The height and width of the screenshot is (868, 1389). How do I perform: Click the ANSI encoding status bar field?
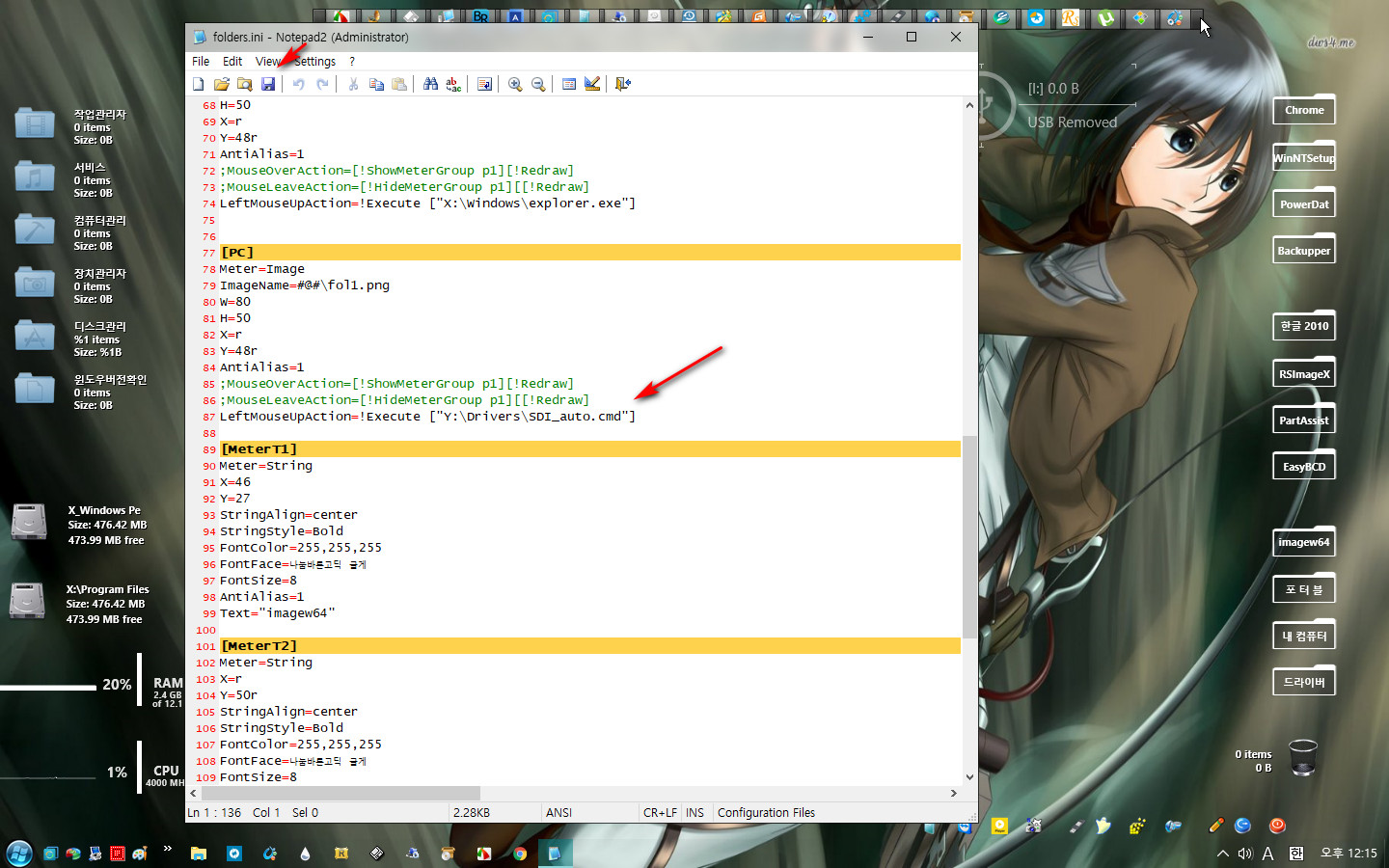[x=589, y=813]
